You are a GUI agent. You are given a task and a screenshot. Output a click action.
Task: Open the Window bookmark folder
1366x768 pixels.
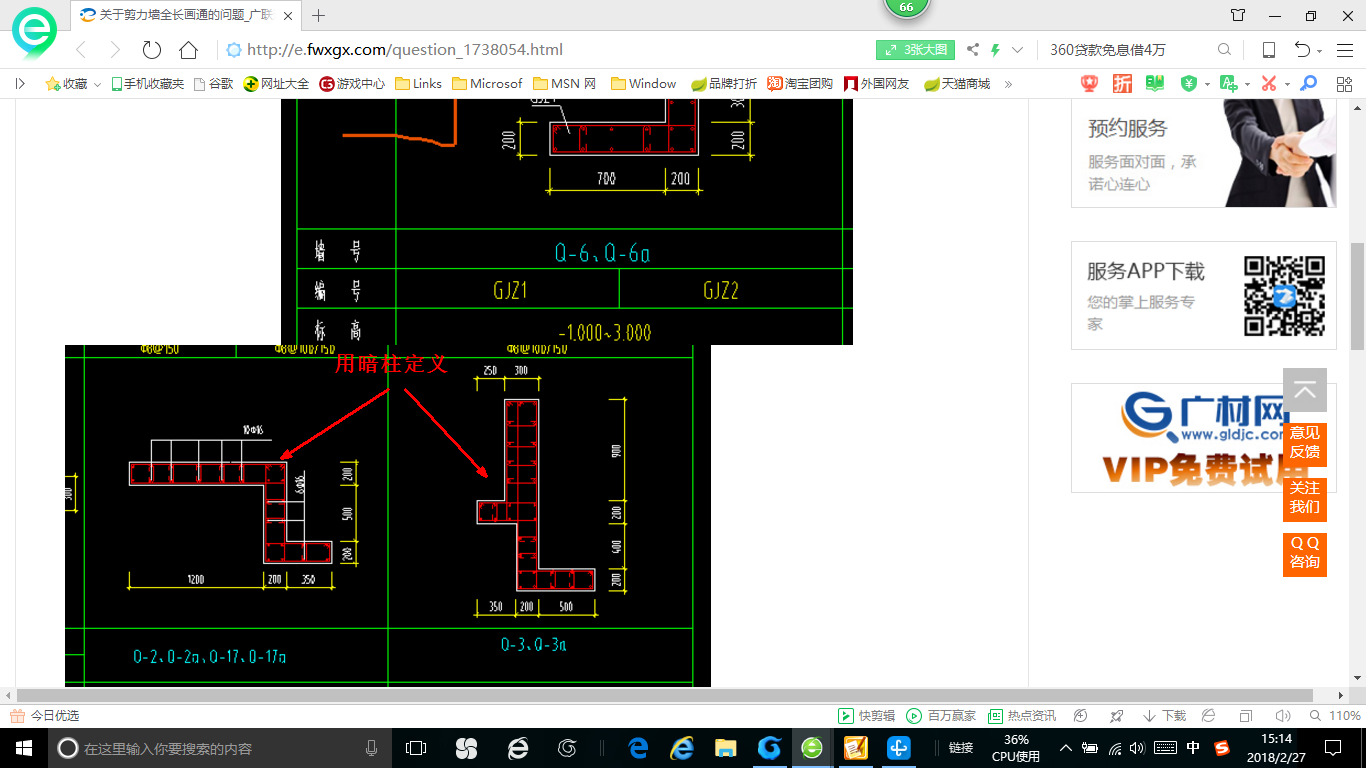tap(643, 84)
